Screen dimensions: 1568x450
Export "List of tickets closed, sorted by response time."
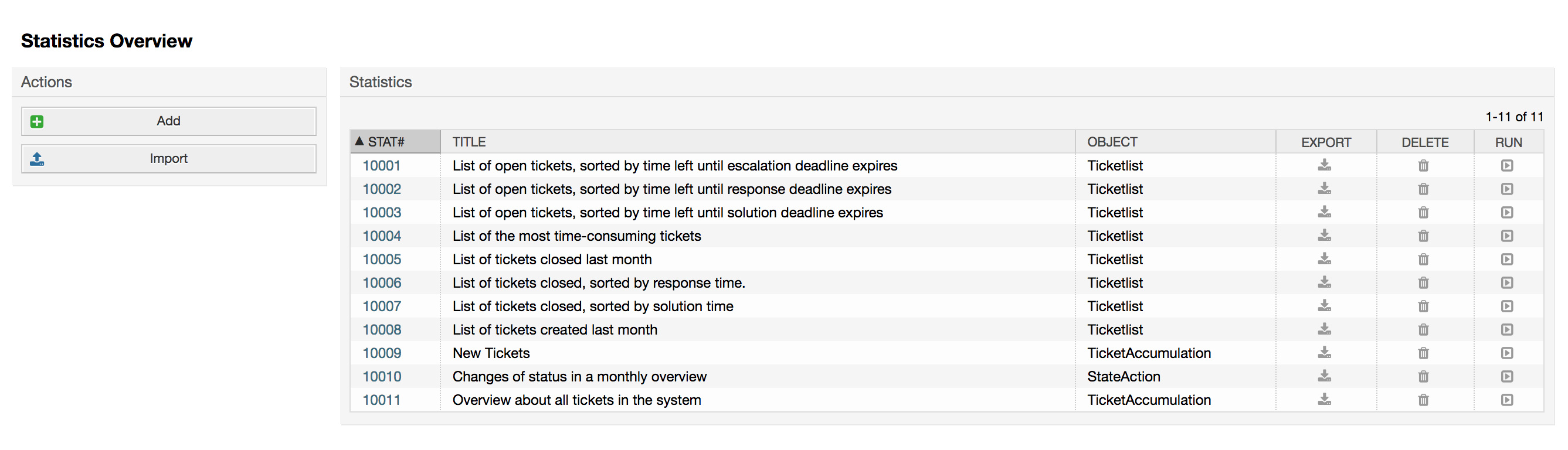1325,282
